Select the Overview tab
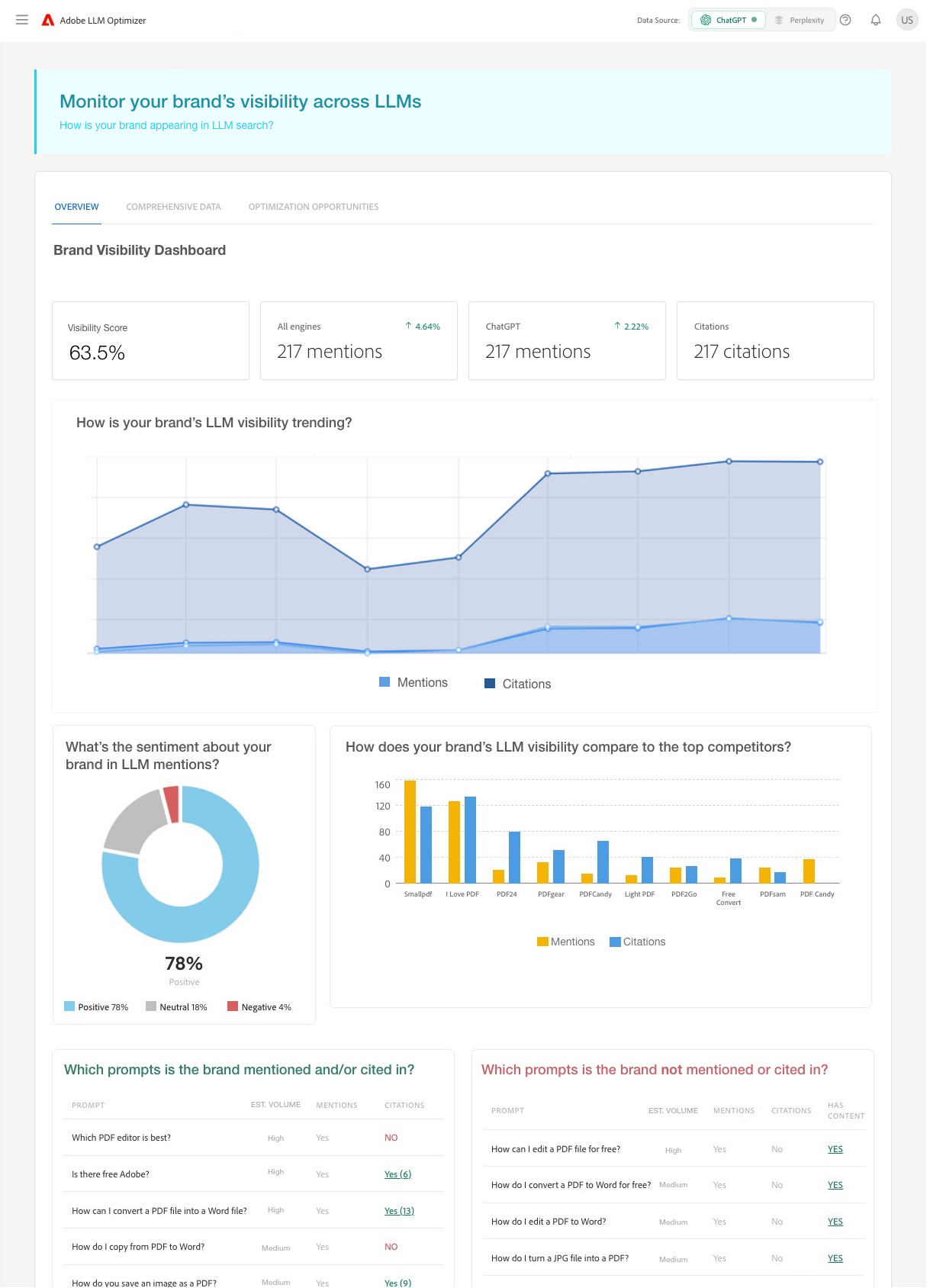 (76, 207)
